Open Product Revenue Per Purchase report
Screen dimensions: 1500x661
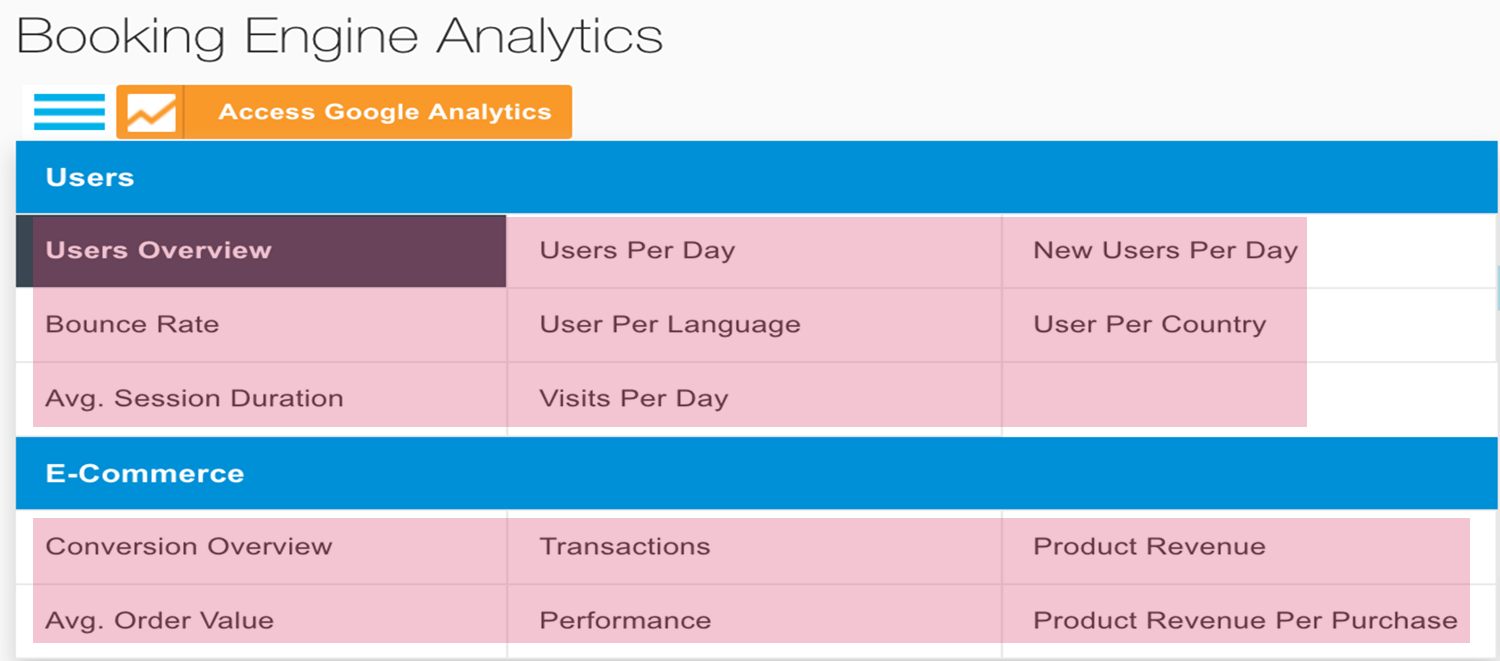(1249, 621)
